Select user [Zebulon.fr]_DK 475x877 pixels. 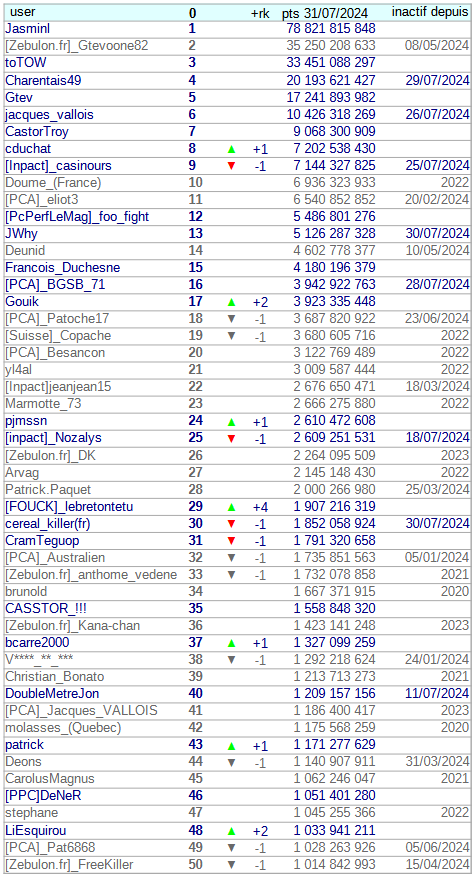pyautogui.click(x=50, y=456)
